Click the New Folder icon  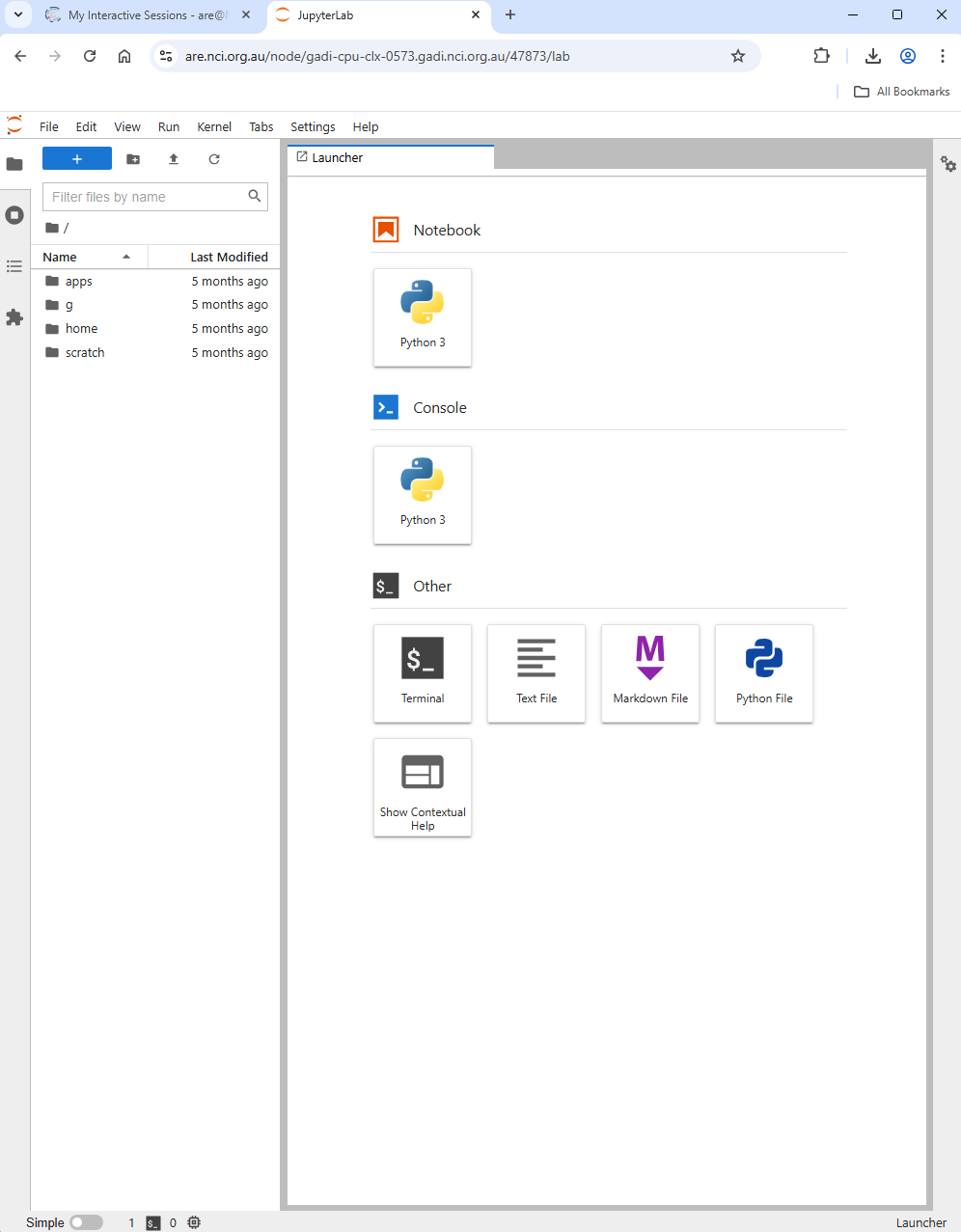coord(133,159)
